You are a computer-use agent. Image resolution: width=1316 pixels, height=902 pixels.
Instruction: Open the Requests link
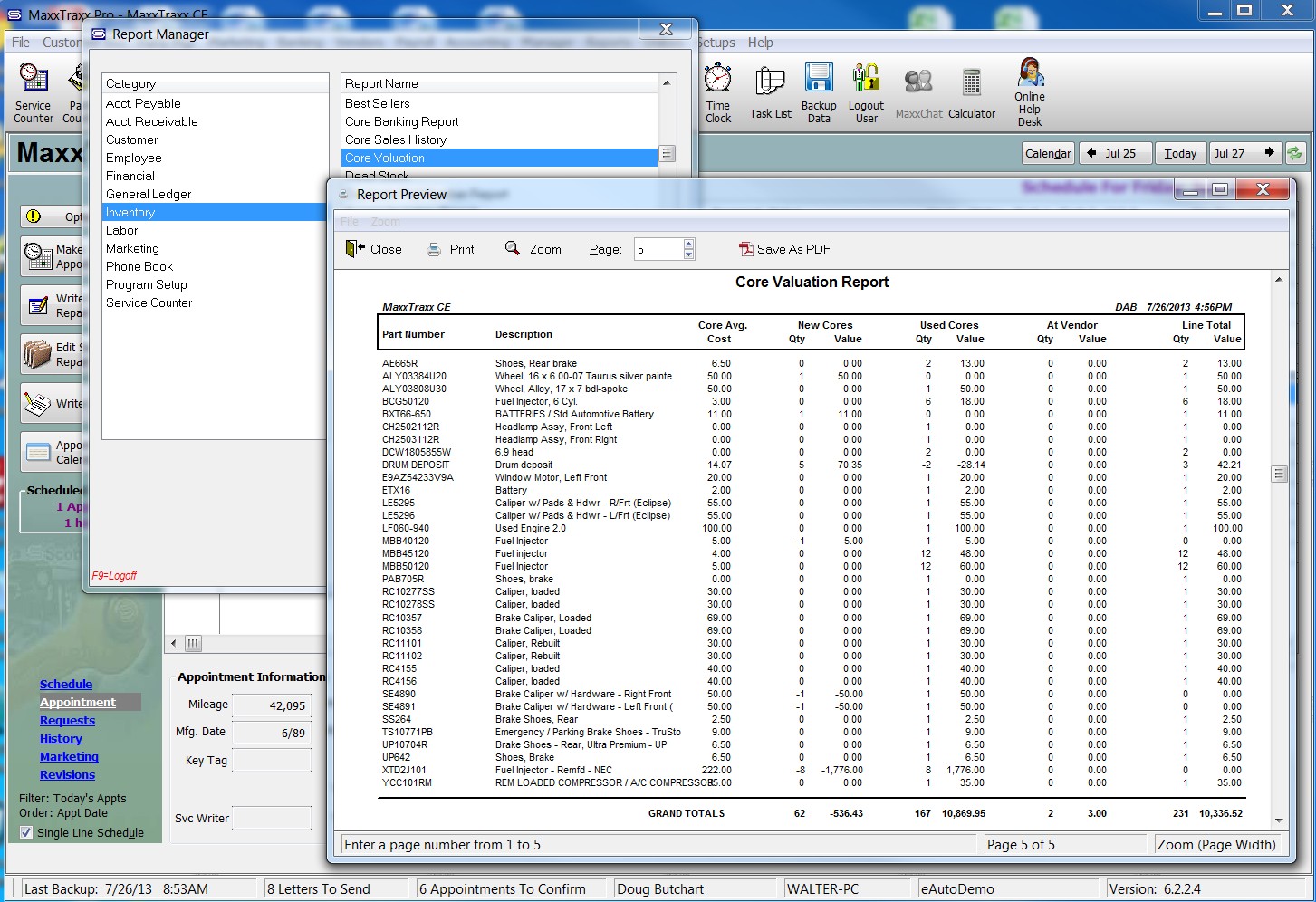point(67,720)
